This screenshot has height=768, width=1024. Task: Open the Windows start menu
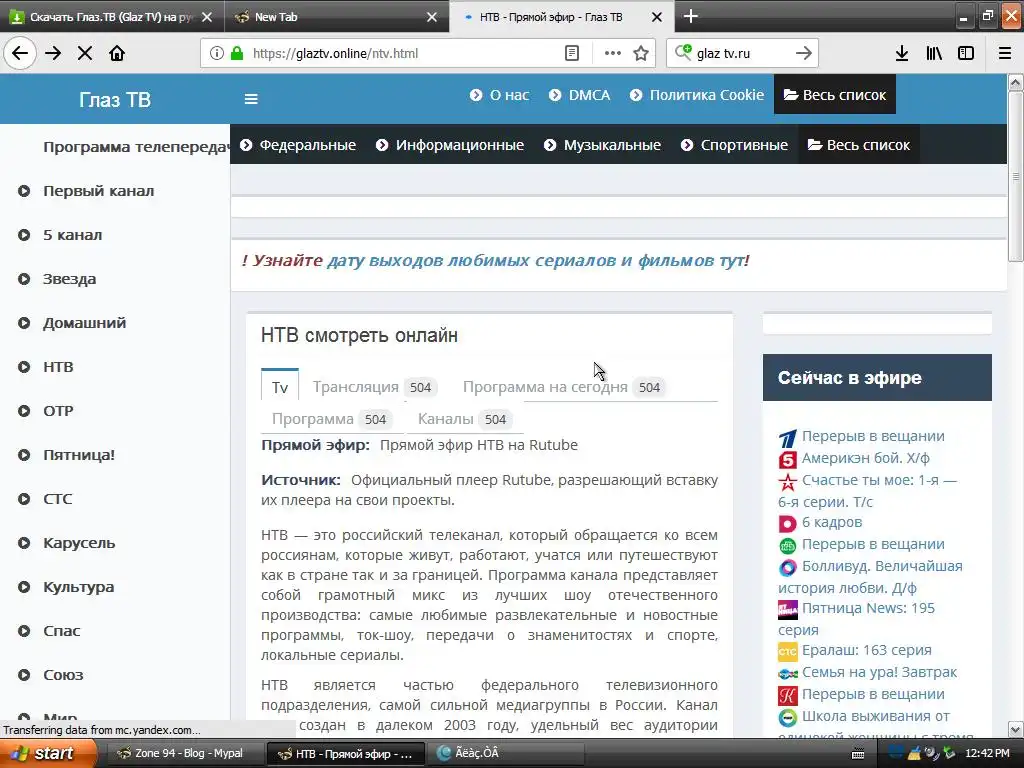coord(48,753)
